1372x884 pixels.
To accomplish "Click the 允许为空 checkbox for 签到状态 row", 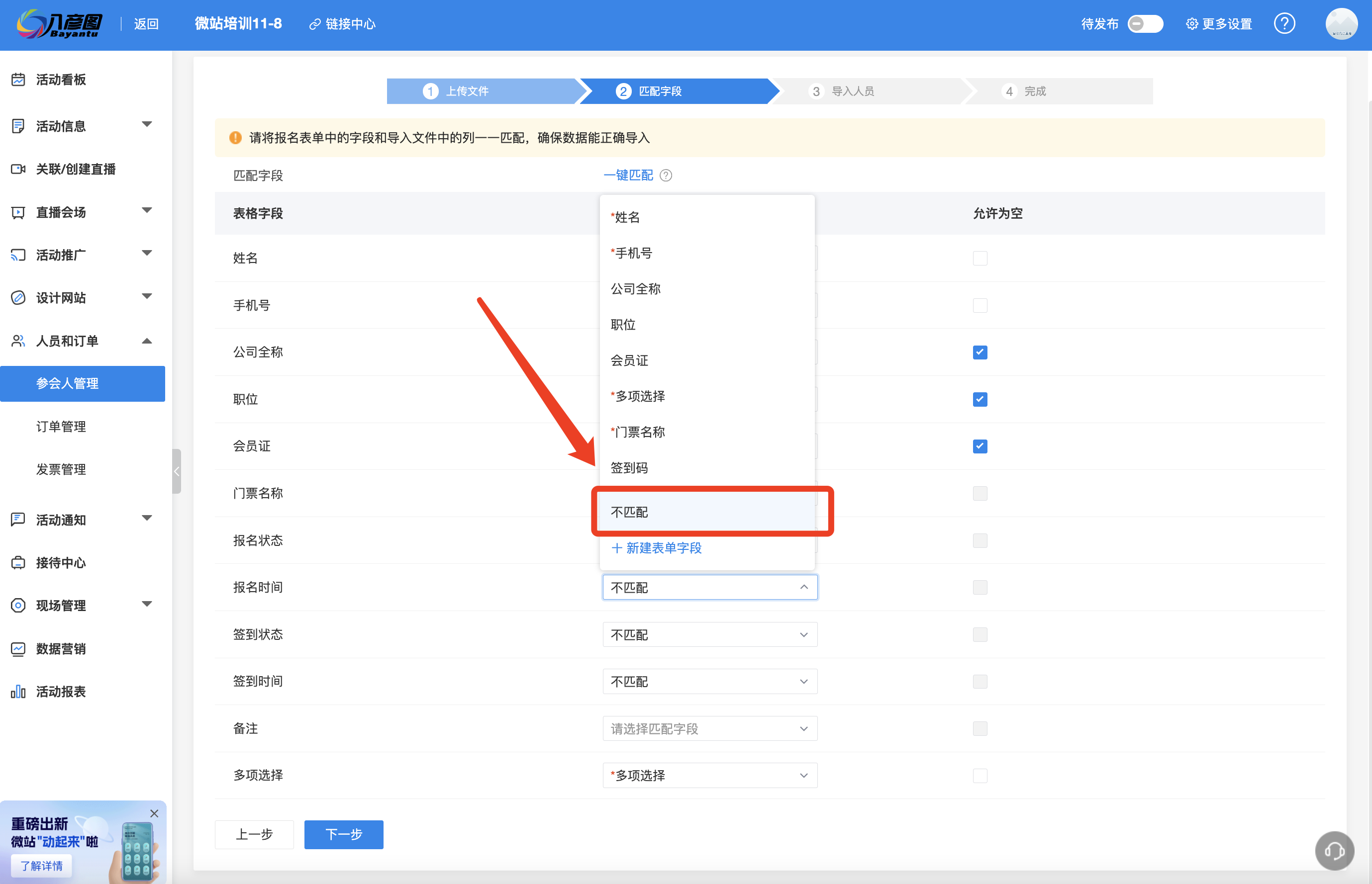I will 980,634.
